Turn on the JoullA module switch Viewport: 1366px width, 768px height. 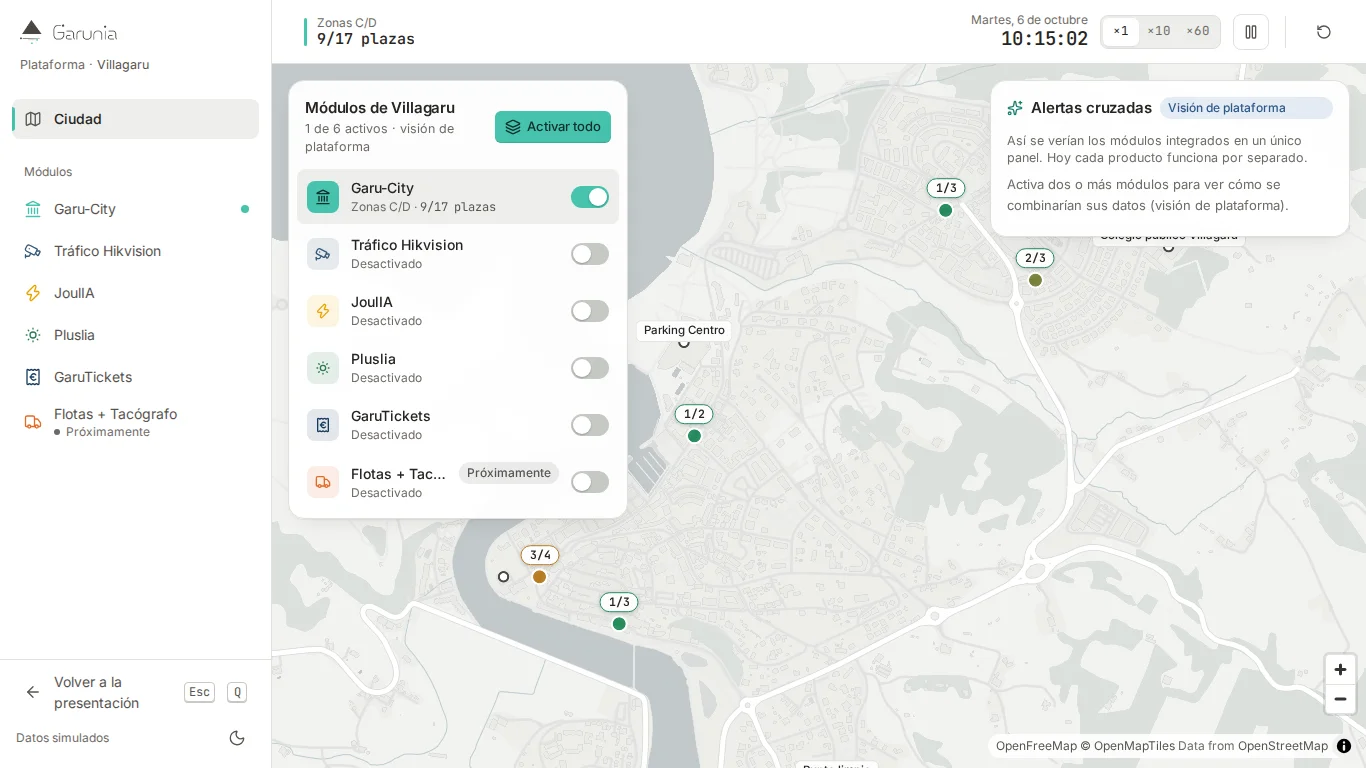(590, 311)
